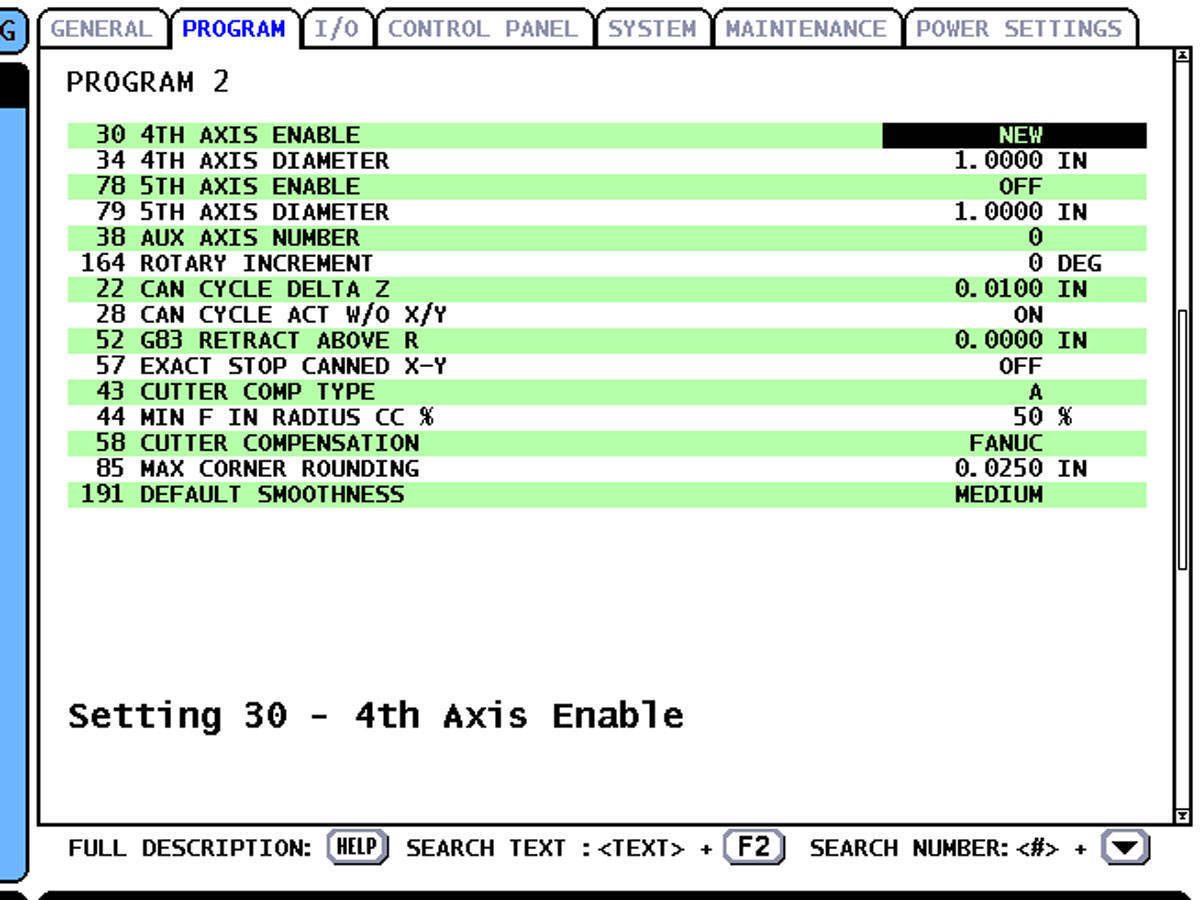Select row 57 EXACT STOP CANNED X-Y
1200x900 pixels.
click(607, 366)
